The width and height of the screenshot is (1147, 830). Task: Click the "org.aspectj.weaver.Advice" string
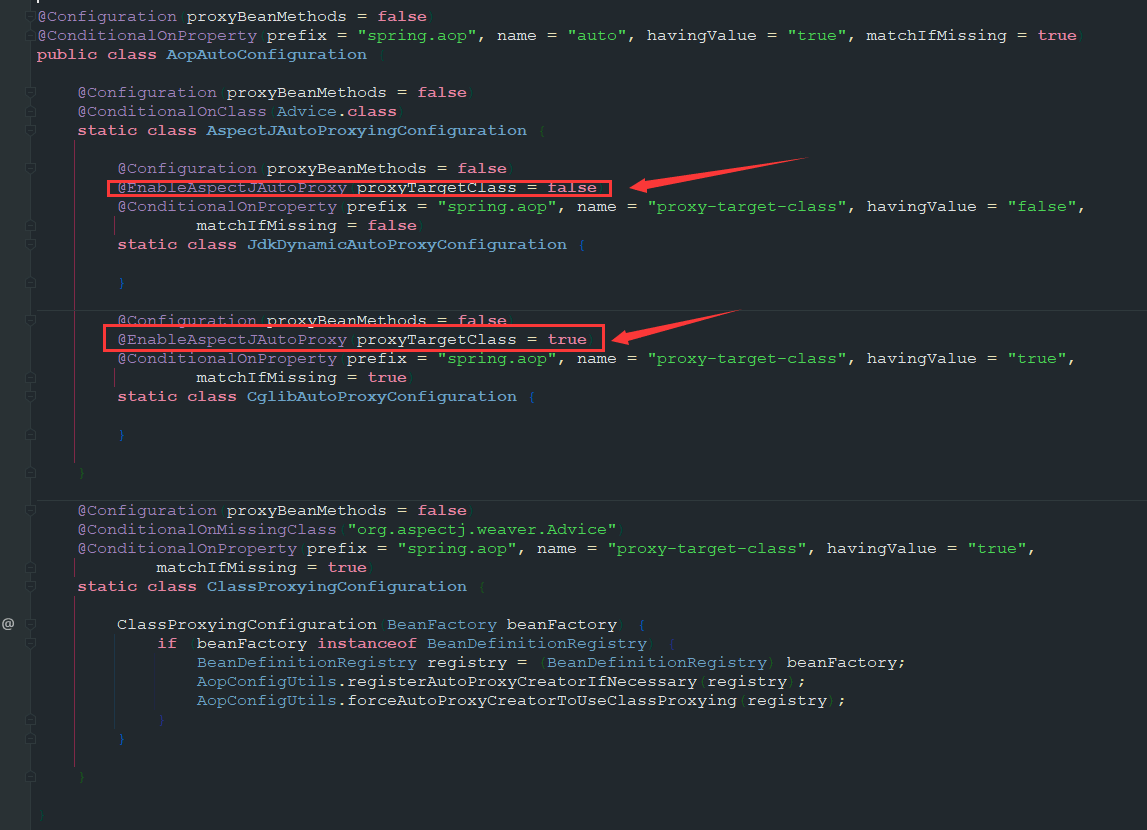(x=483, y=529)
